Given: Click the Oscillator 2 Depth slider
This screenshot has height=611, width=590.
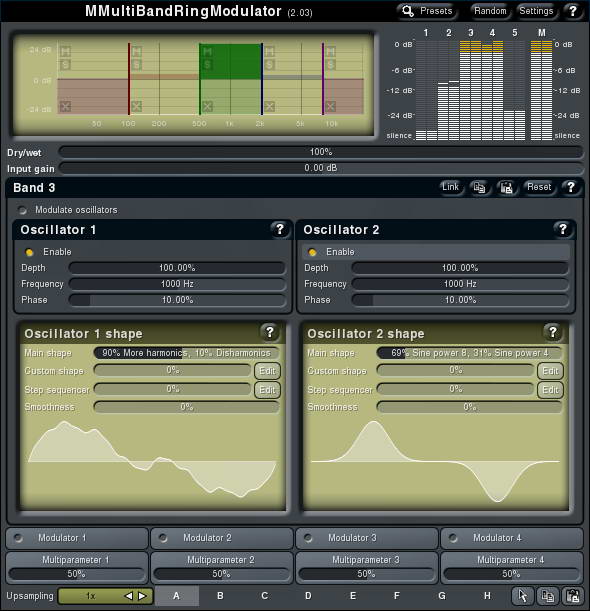Looking at the screenshot, I should (x=460, y=268).
